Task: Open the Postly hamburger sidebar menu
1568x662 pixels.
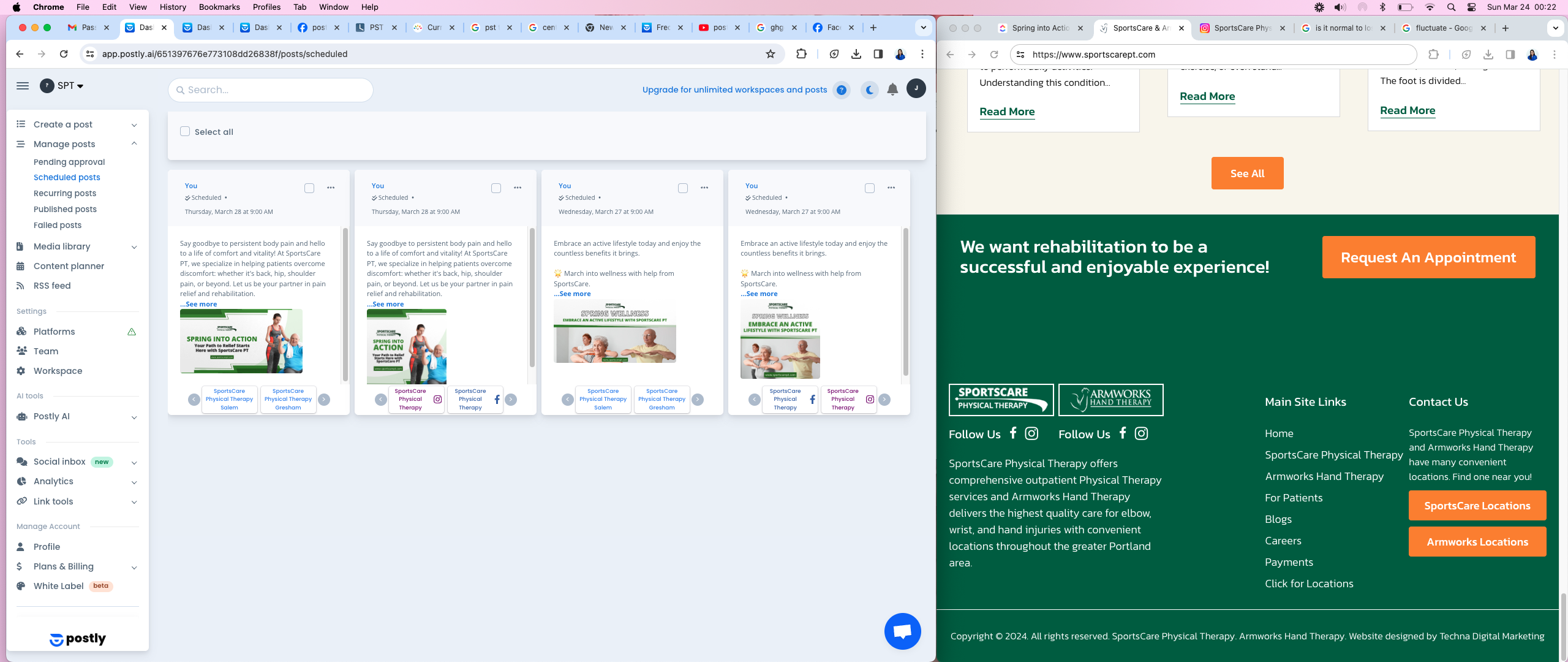Action: (23, 86)
